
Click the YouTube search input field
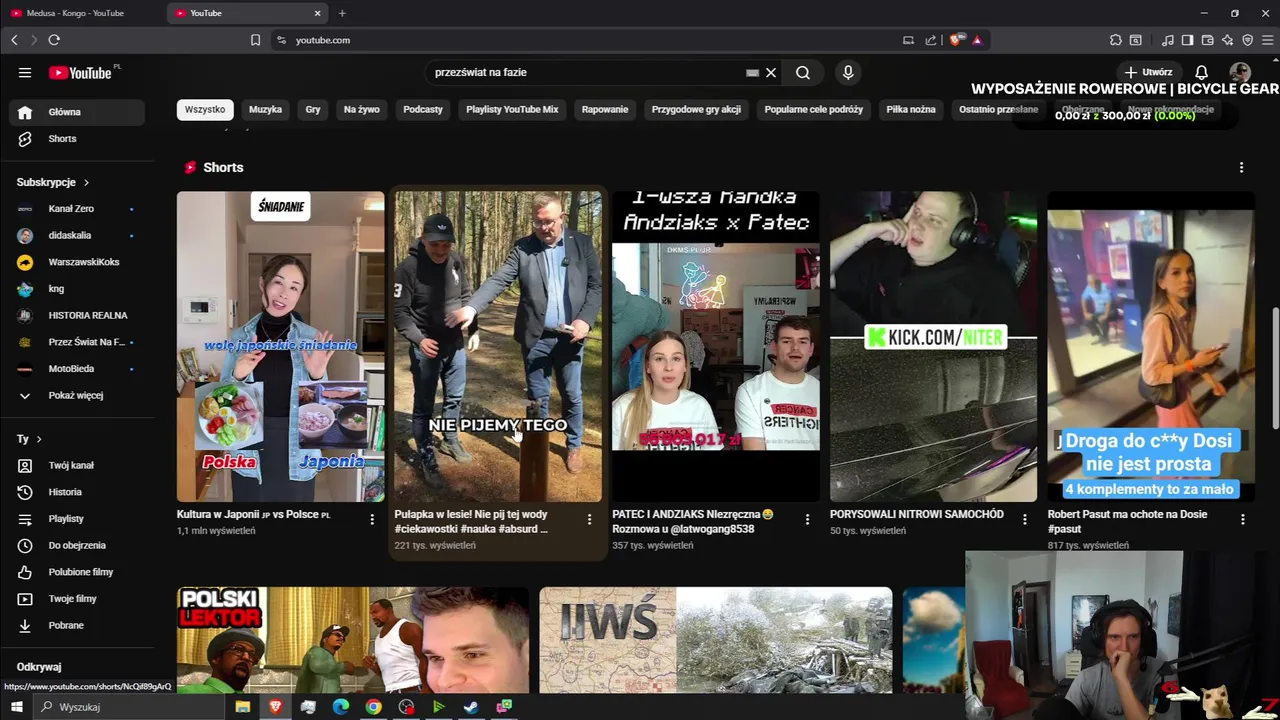pyautogui.click(x=585, y=72)
